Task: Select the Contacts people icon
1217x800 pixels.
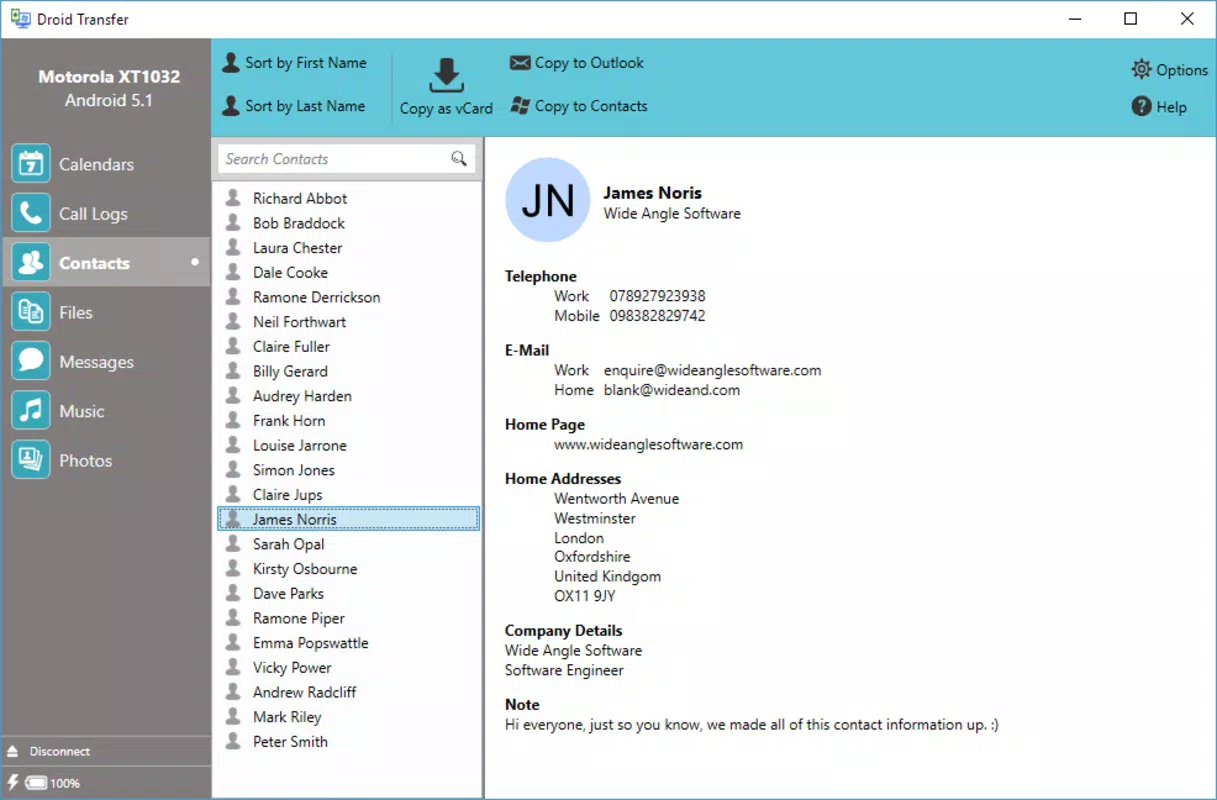Action: tap(31, 263)
